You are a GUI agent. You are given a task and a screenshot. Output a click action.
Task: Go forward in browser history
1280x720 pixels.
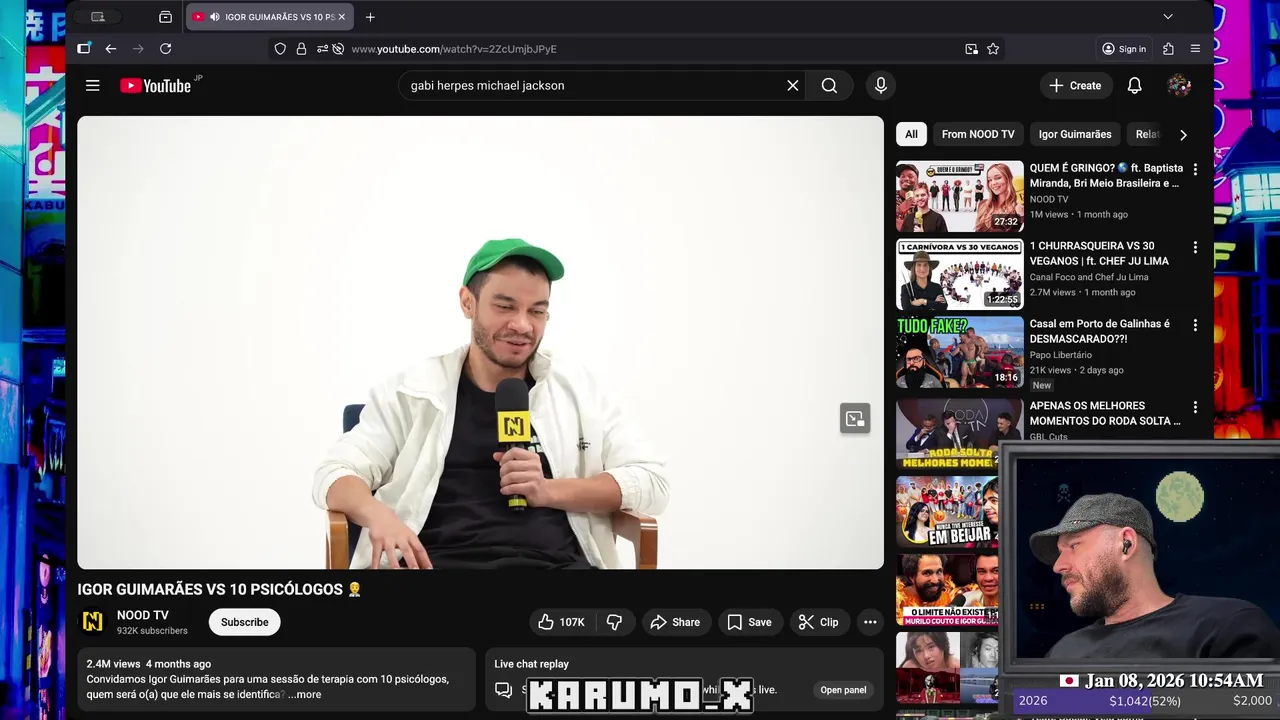[138, 49]
